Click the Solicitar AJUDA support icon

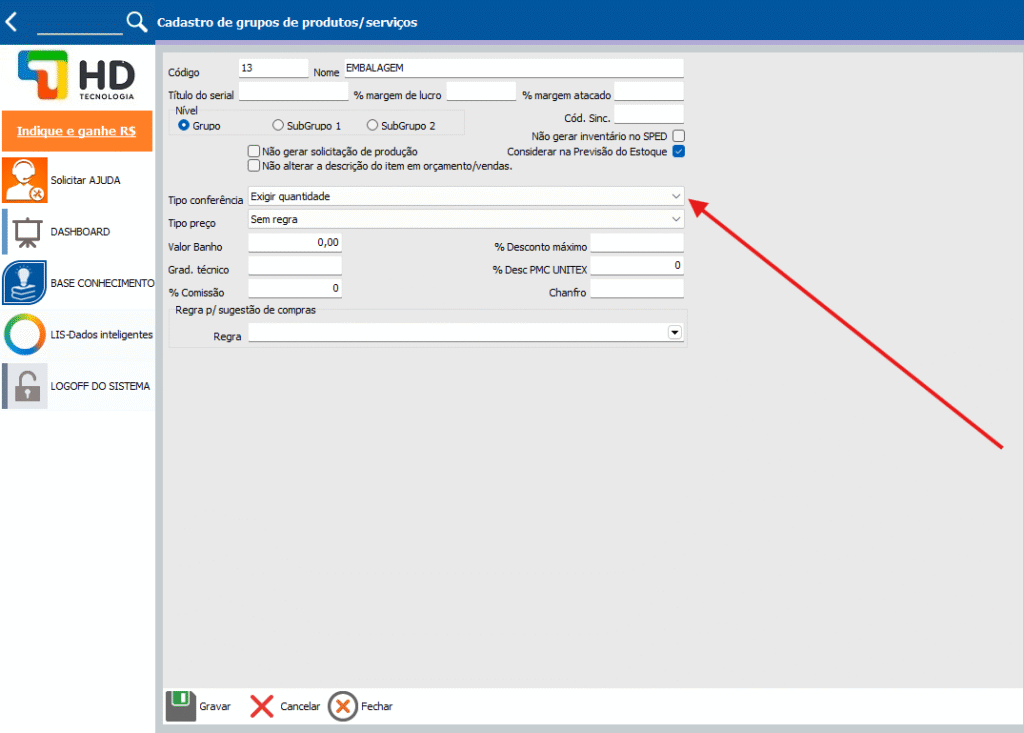[25, 180]
